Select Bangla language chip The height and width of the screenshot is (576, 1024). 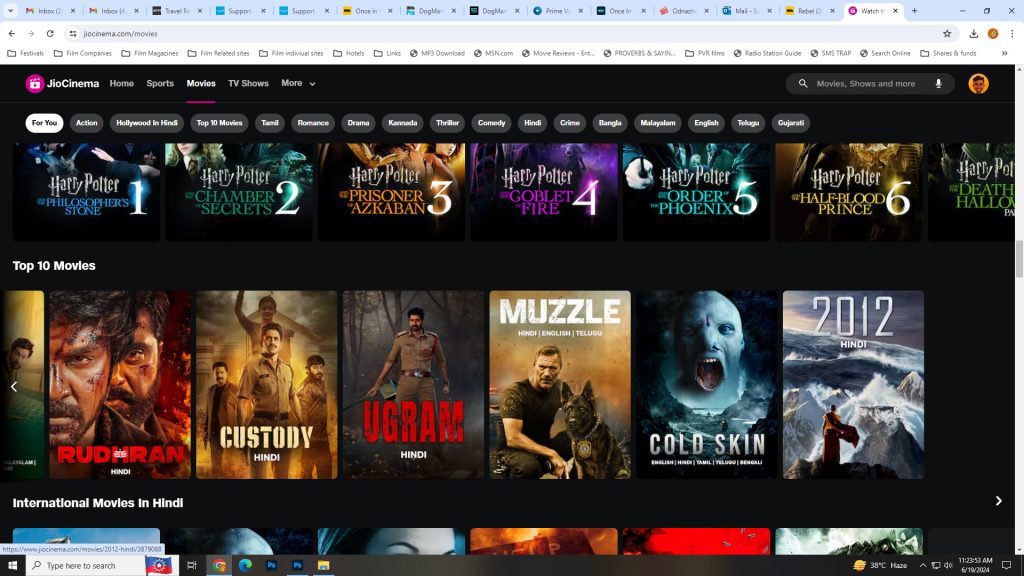(x=610, y=123)
